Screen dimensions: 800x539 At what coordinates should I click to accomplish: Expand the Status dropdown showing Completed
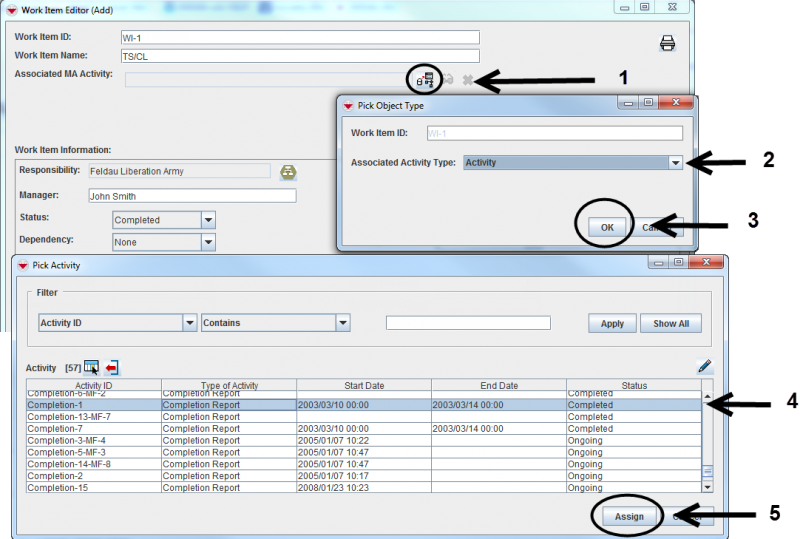[x=208, y=220]
